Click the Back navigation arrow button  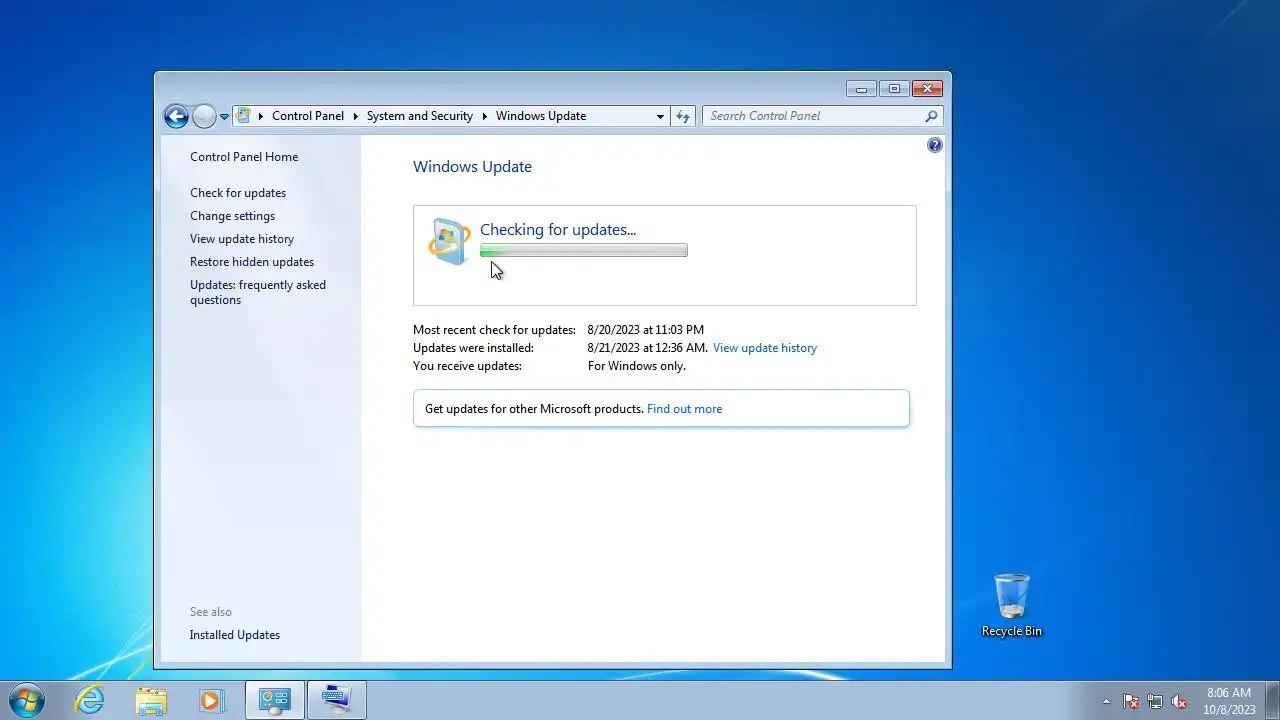[176, 116]
